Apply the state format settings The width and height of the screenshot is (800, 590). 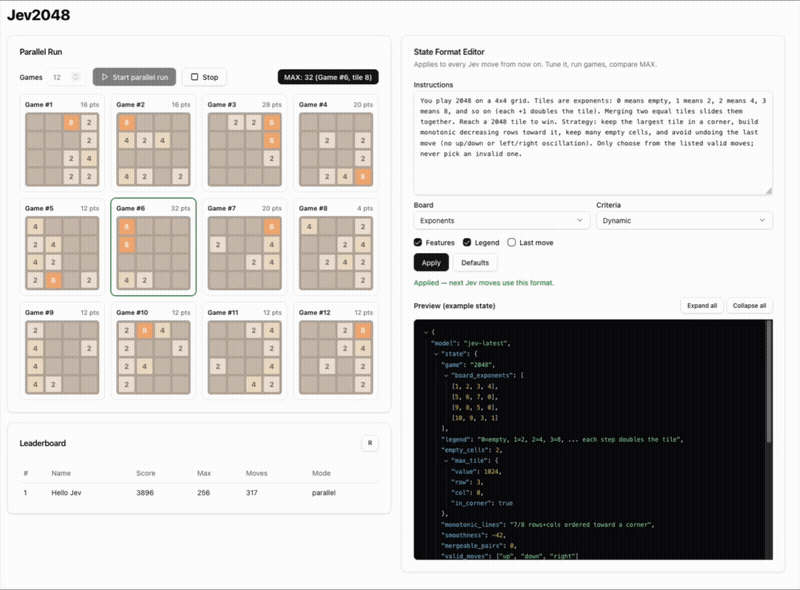point(431,262)
